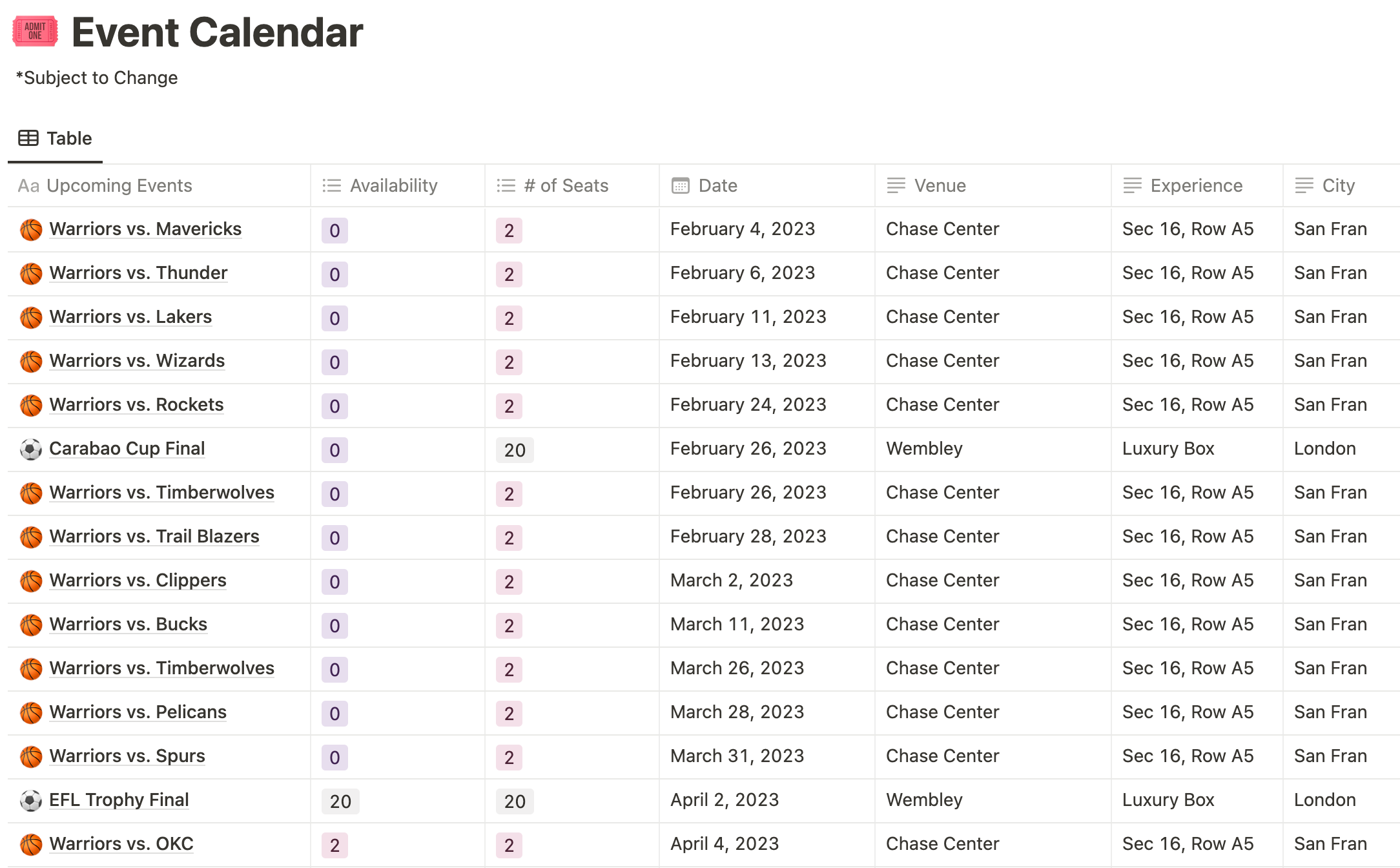Viewport: 1400px width, 868px height.
Task: Click basketball icon for Warriors vs. Bucks
Action: [31, 625]
